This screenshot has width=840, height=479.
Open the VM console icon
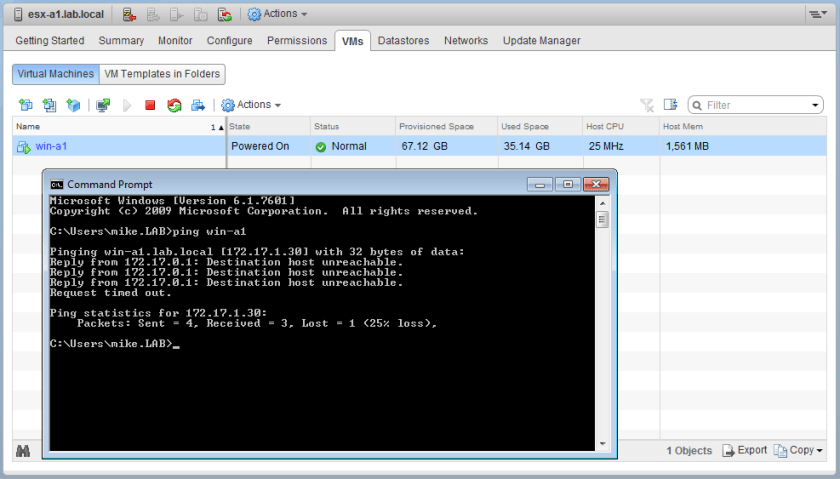[x=102, y=105]
